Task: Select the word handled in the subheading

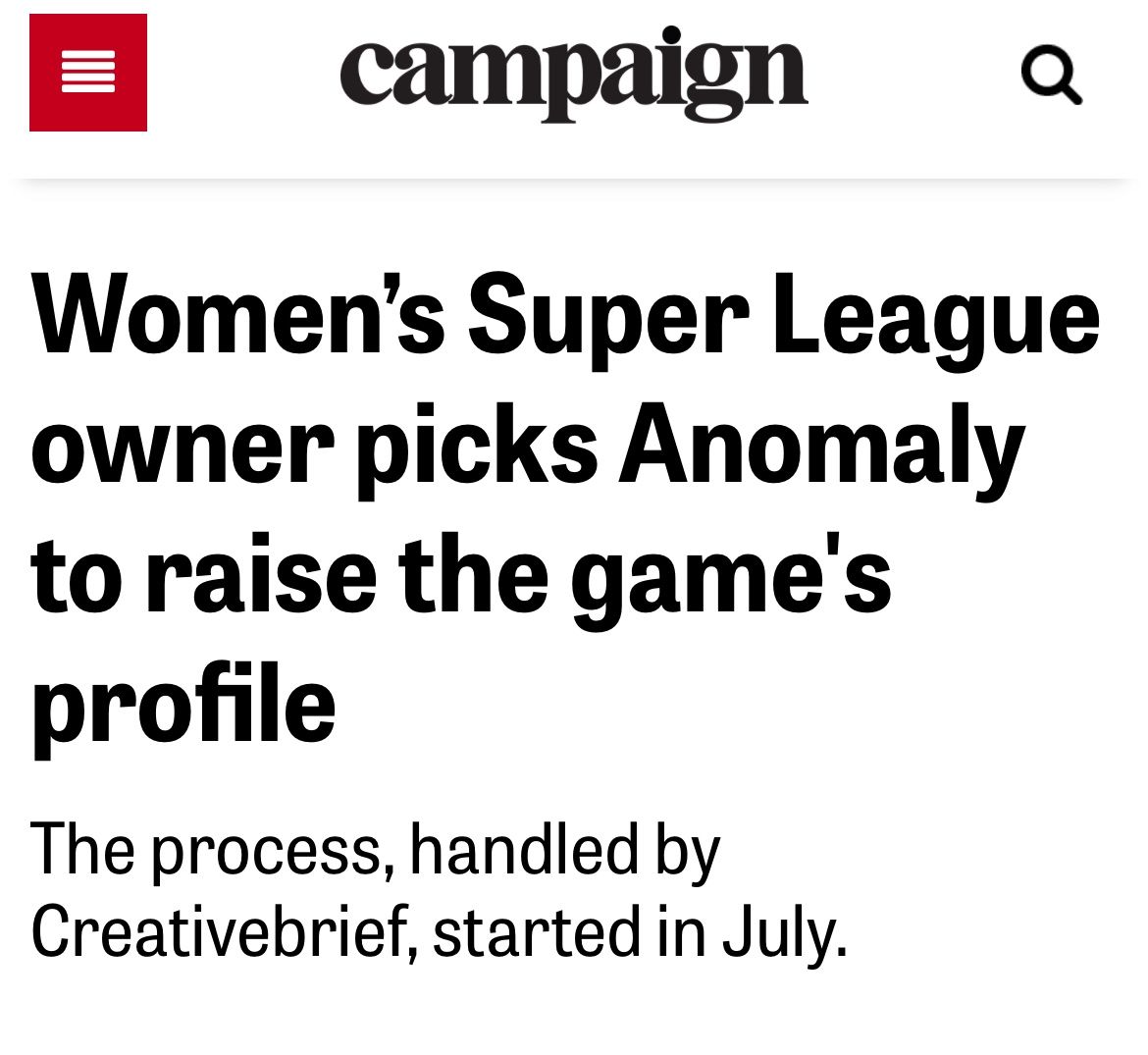Action: pyautogui.click(x=524, y=849)
